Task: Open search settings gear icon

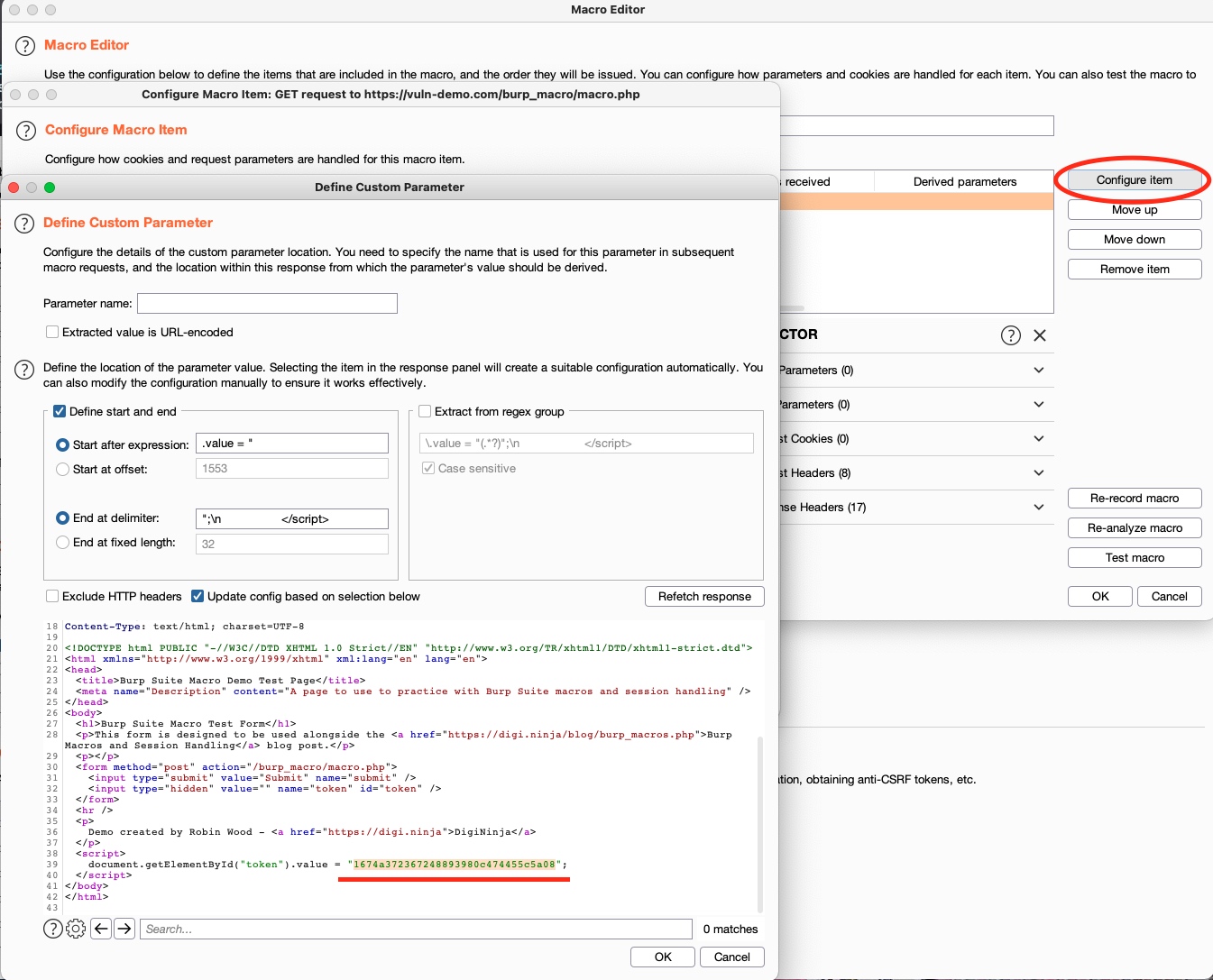Action: pos(76,929)
